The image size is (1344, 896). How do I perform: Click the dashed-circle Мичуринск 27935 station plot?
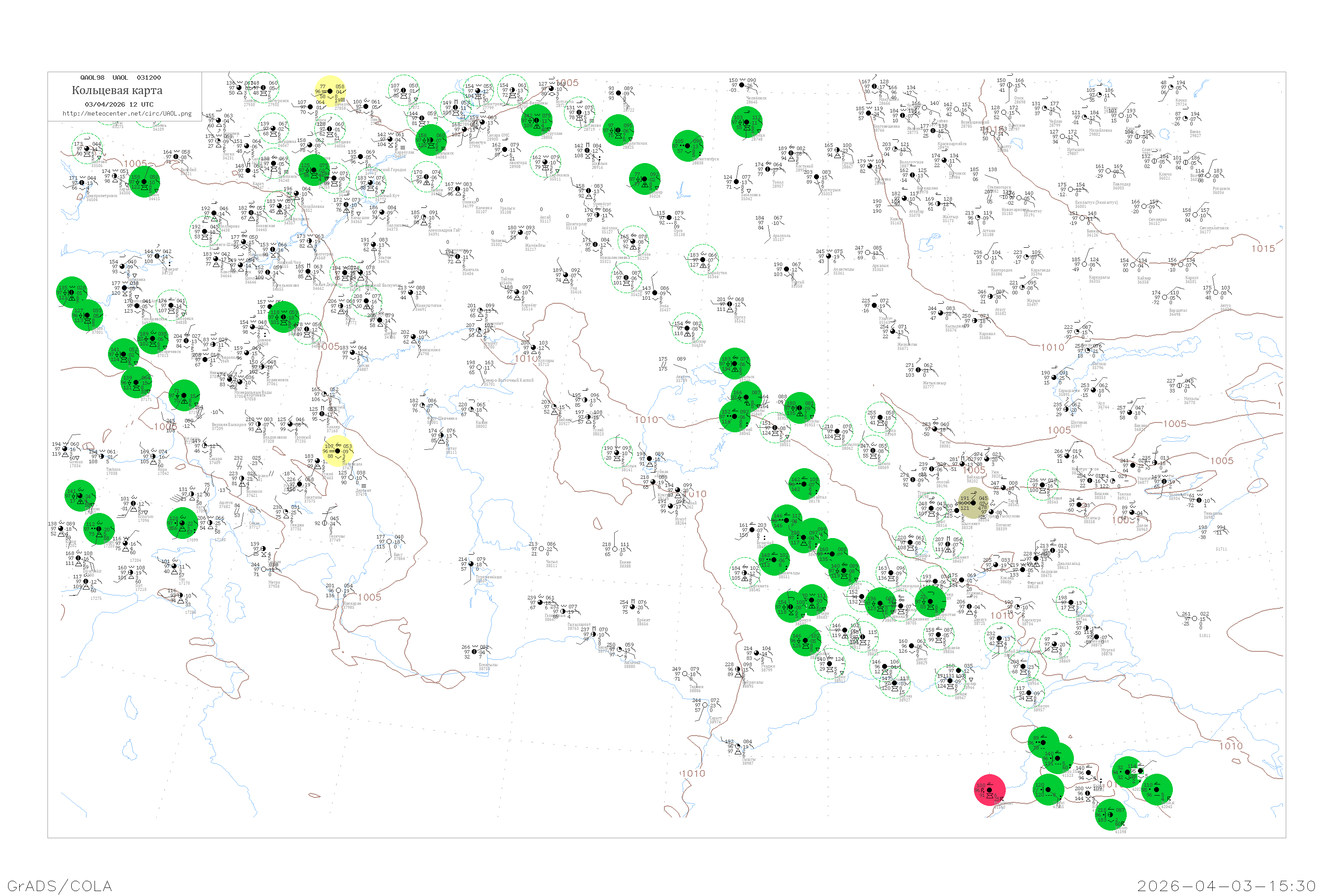pyautogui.click(x=263, y=87)
